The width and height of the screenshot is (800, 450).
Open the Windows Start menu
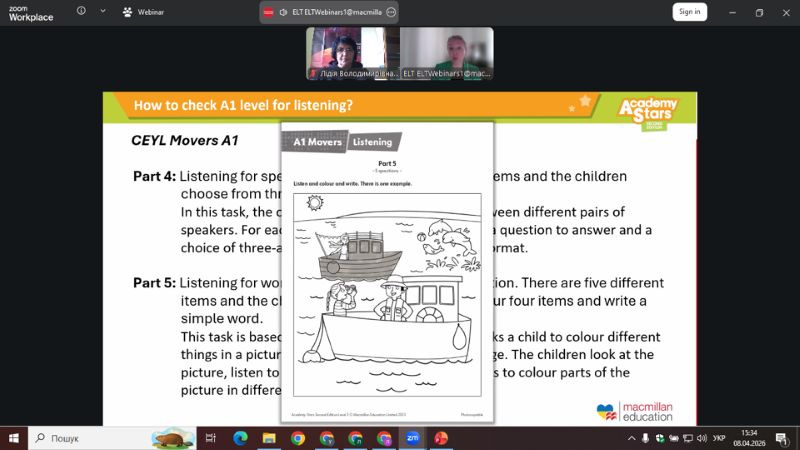pos(14,438)
